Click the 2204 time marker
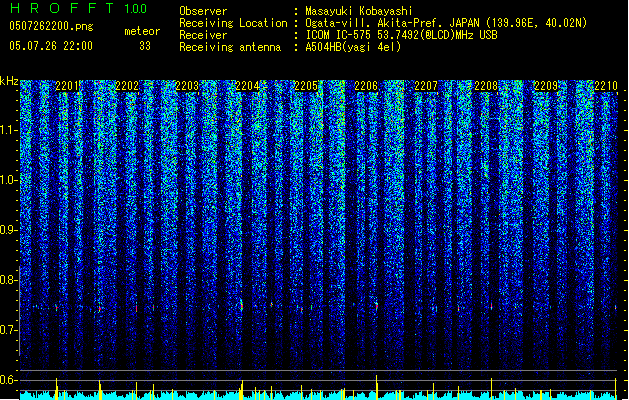The image size is (629, 400). coord(247,86)
